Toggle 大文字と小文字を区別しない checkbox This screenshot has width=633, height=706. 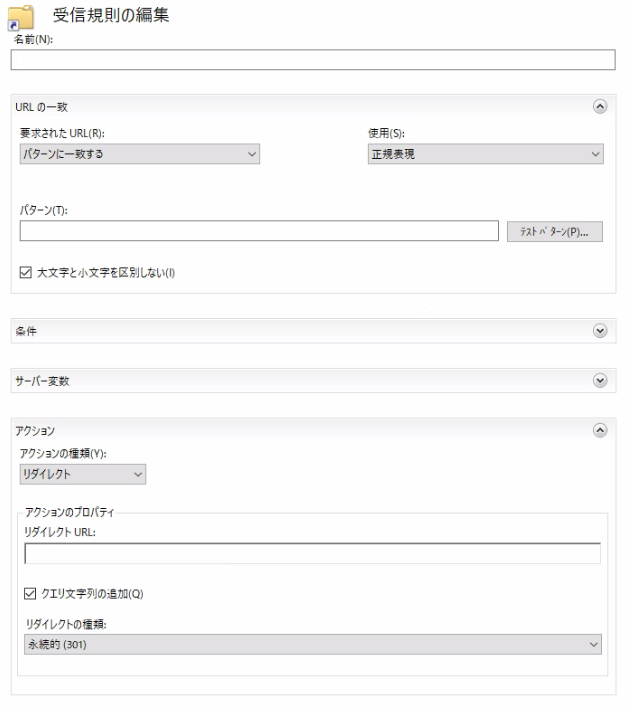coord(26,272)
